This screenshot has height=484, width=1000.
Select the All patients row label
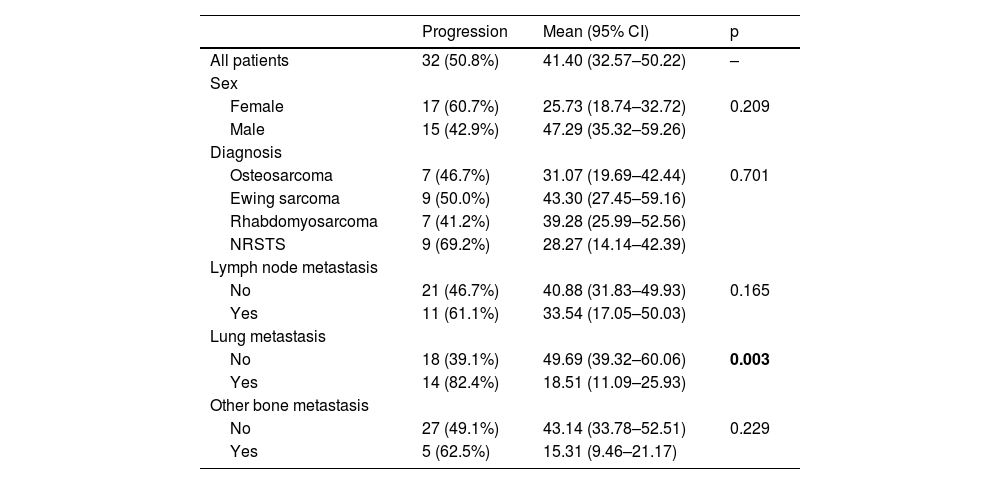point(249,60)
